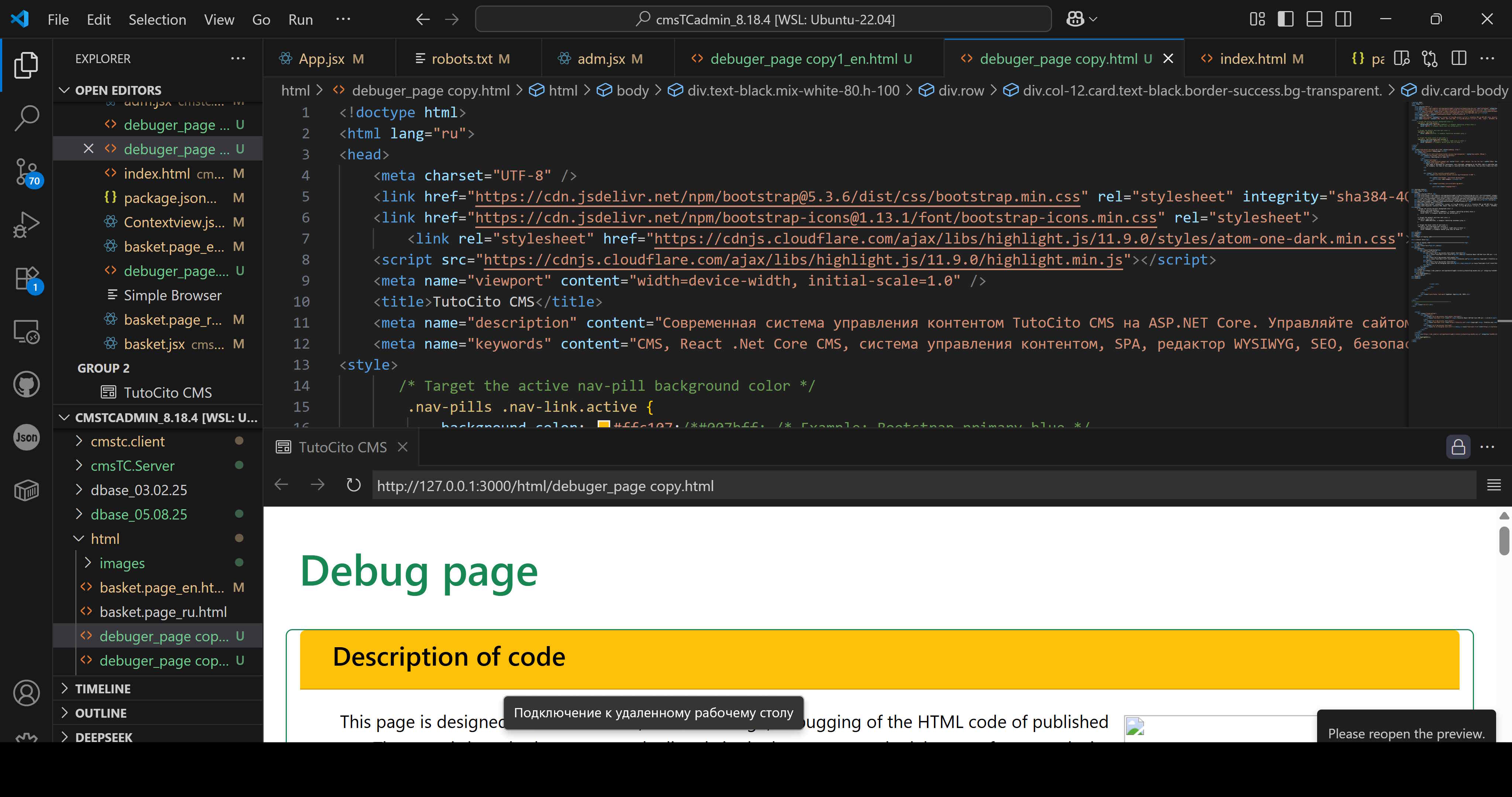Close the debuger_page copy.html tab

coord(1168,58)
